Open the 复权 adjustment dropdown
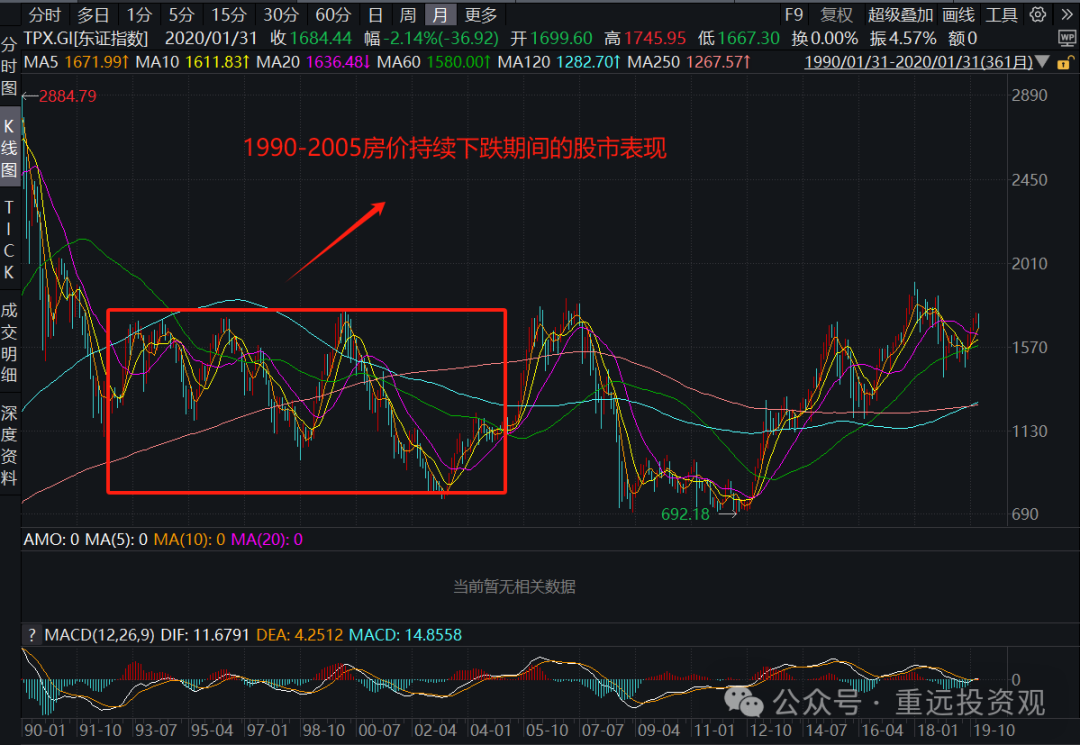 click(x=836, y=14)
